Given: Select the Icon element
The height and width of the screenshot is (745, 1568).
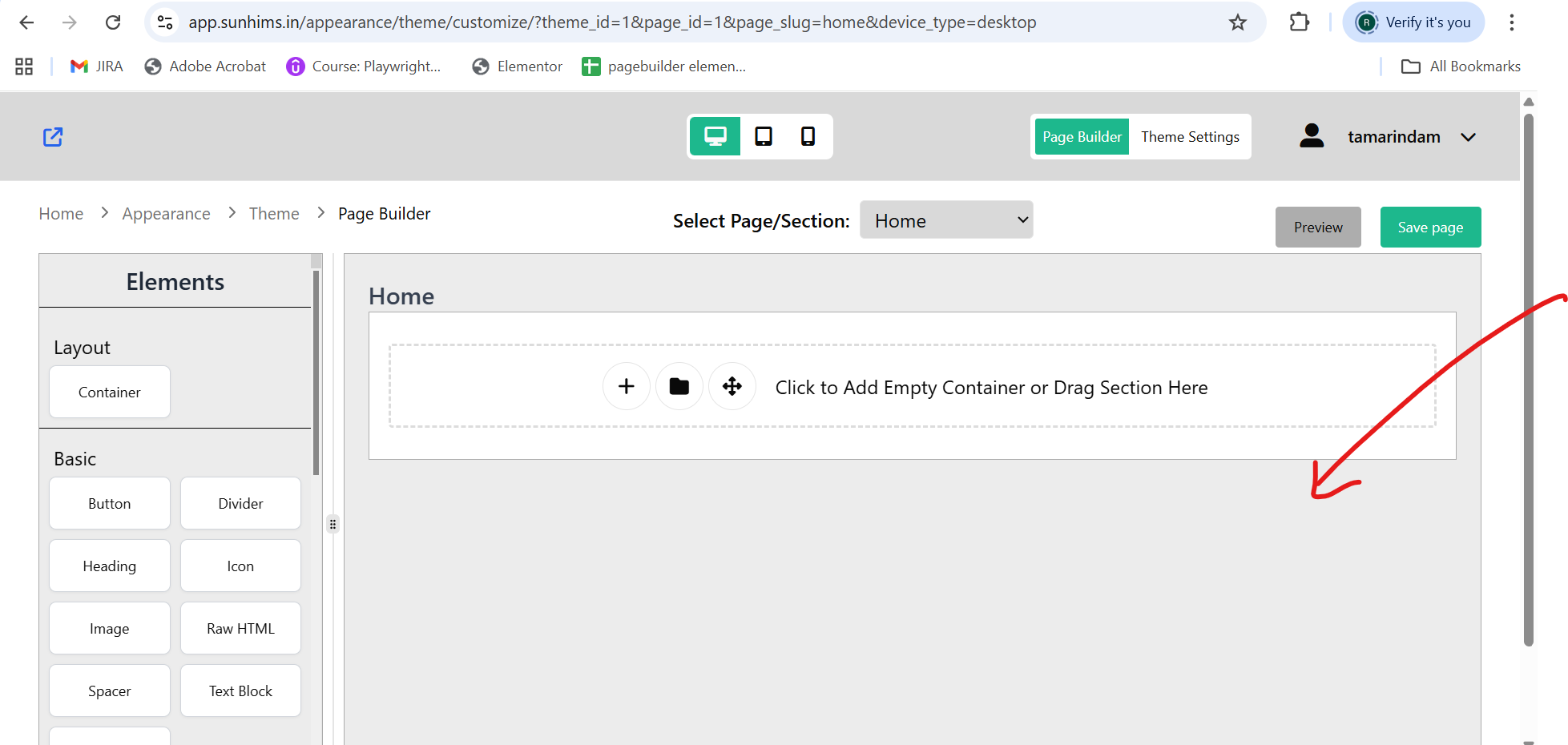Looking at the screenshot, I should pyautogui.click(x=240, y=566).
